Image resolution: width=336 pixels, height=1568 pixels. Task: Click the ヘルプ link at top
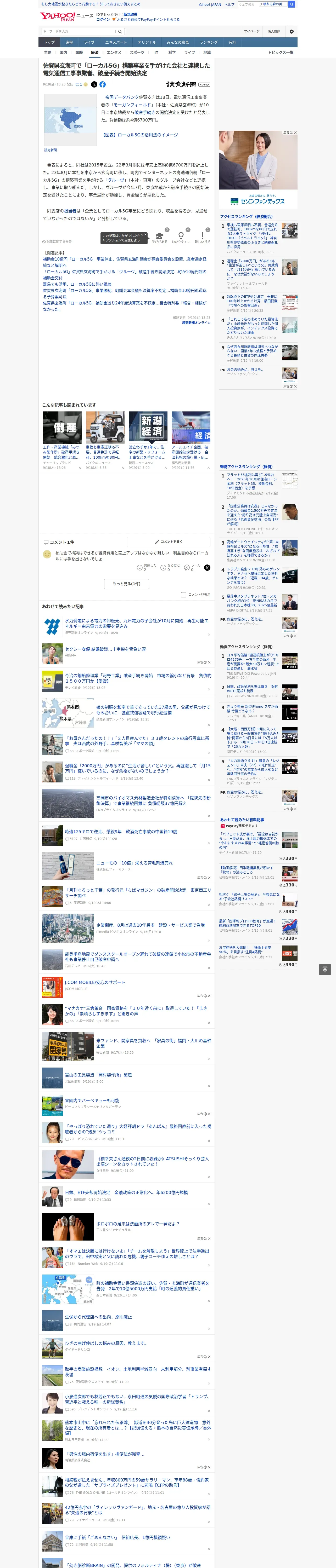(229, 4)
